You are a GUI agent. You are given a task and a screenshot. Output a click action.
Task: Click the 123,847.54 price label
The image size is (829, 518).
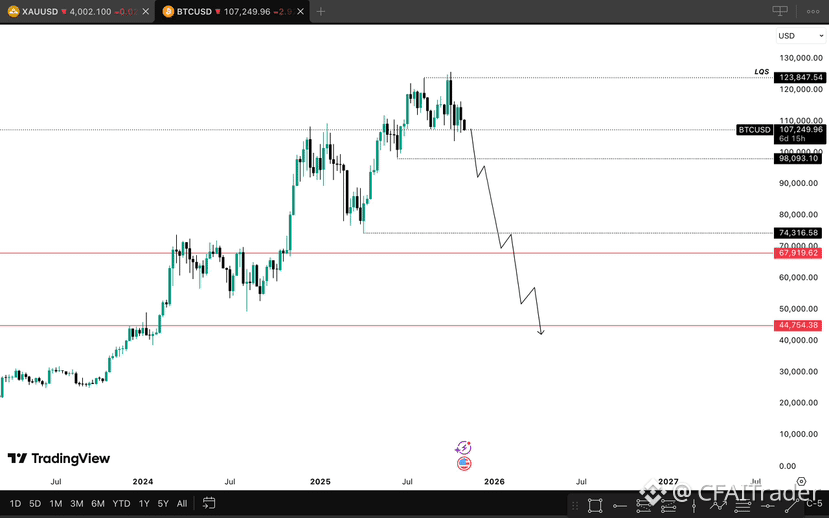point(800,77)
